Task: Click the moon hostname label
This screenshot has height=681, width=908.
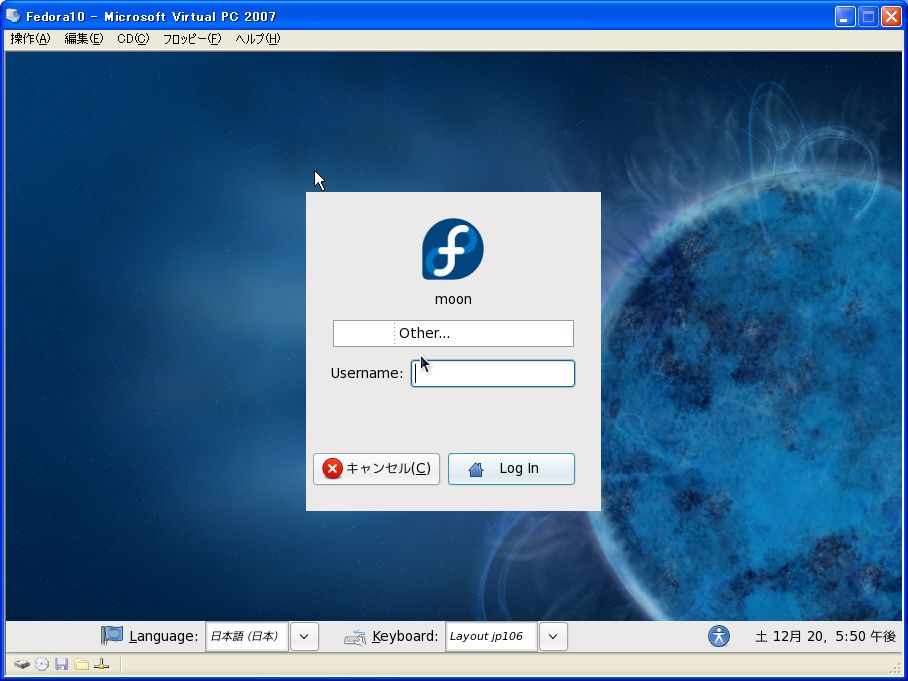Action: (x=453, y=299)
